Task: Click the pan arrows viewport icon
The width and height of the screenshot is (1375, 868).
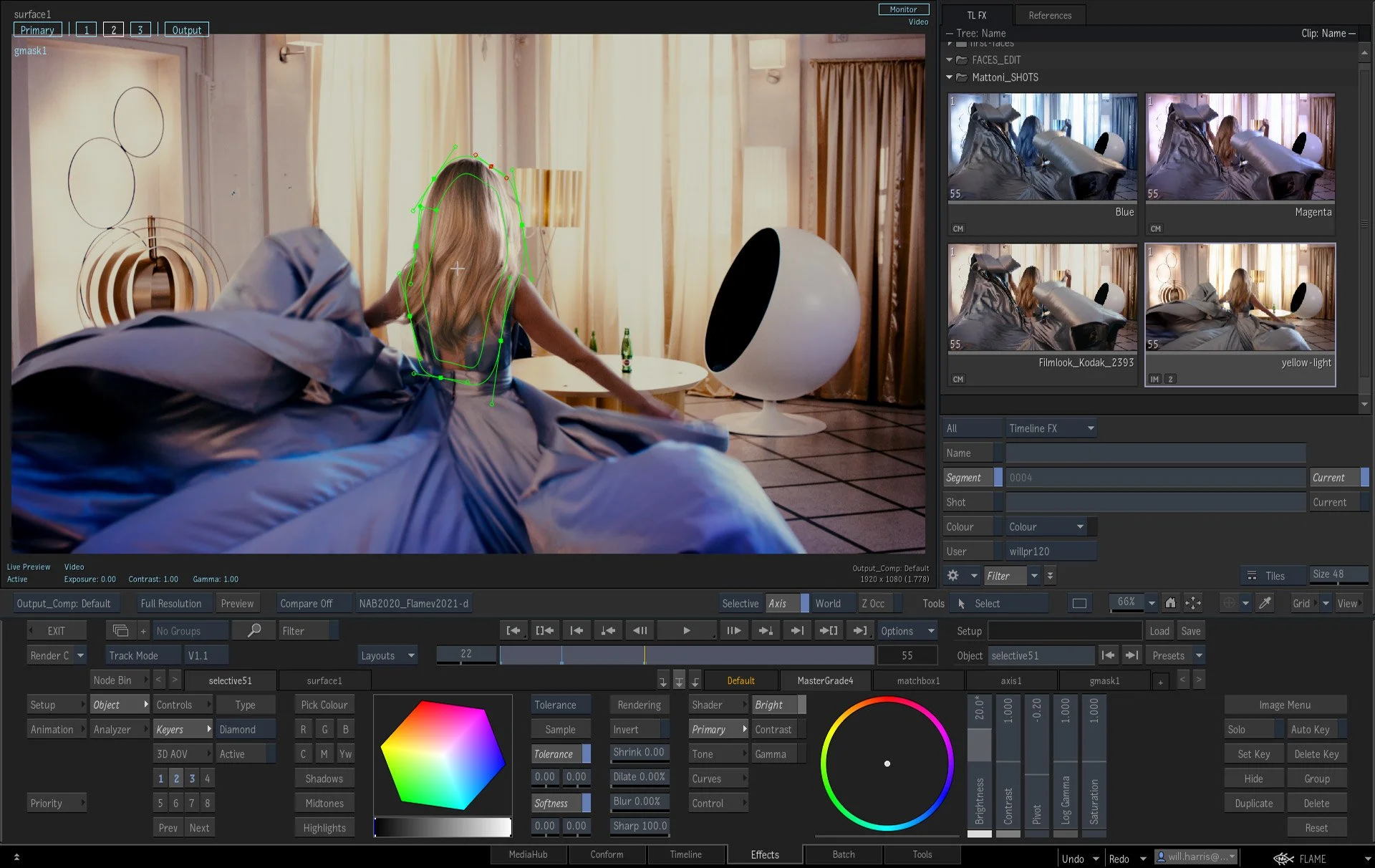Action: [1192, 603]
